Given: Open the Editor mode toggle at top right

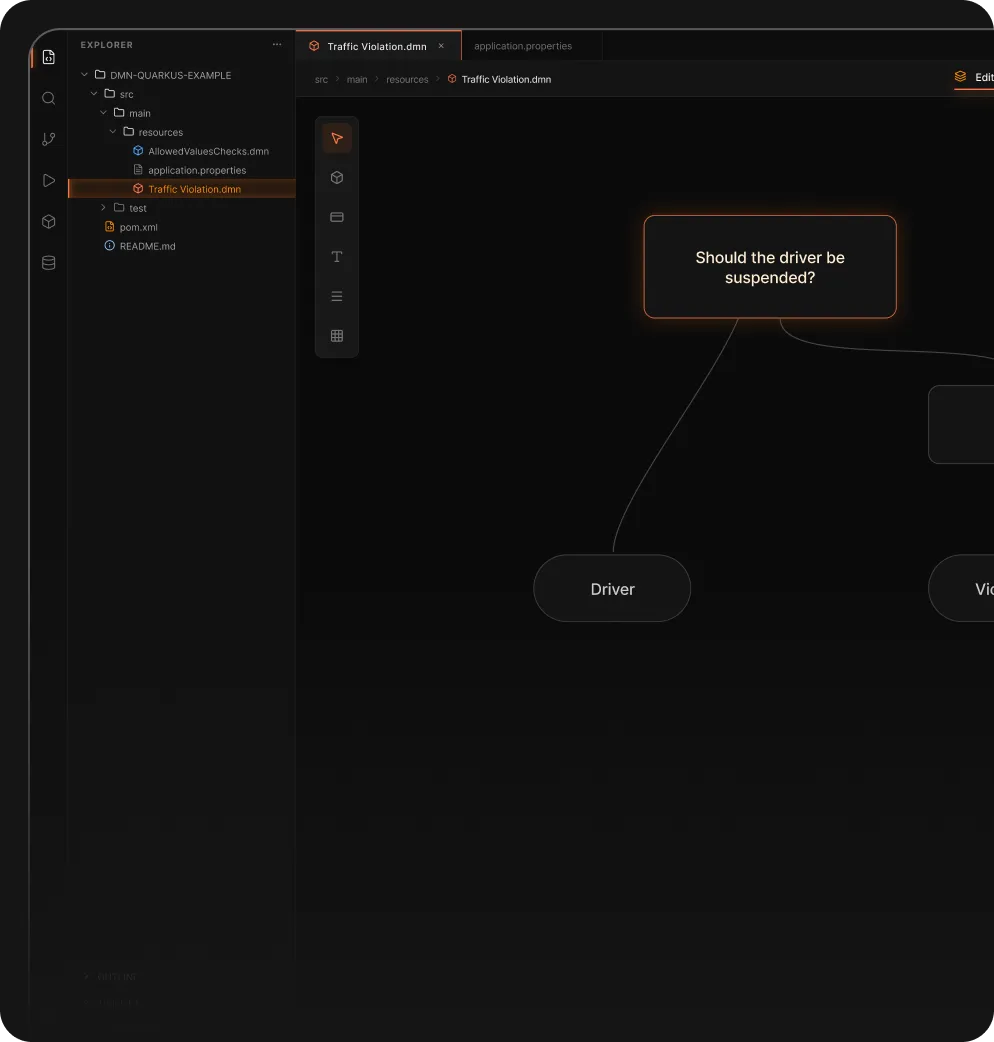Looking at the screenshot, I should [973, 77].
